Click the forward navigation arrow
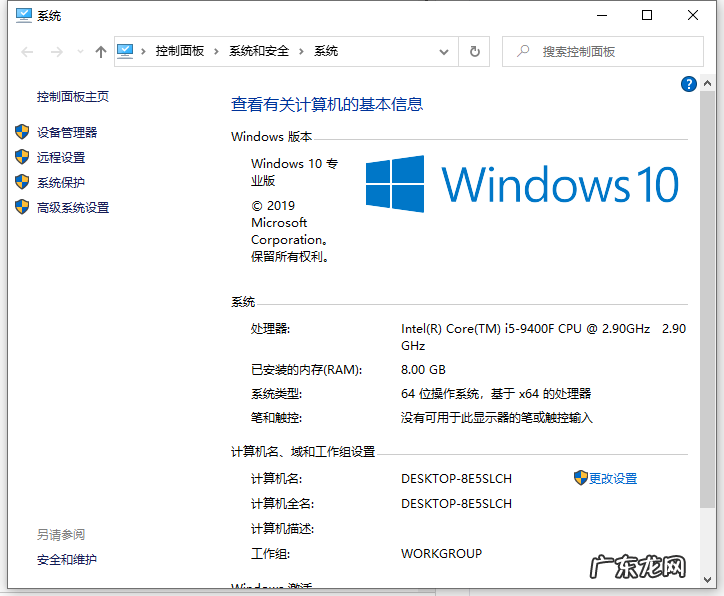 pyautogui.click(x=57, y=52)
